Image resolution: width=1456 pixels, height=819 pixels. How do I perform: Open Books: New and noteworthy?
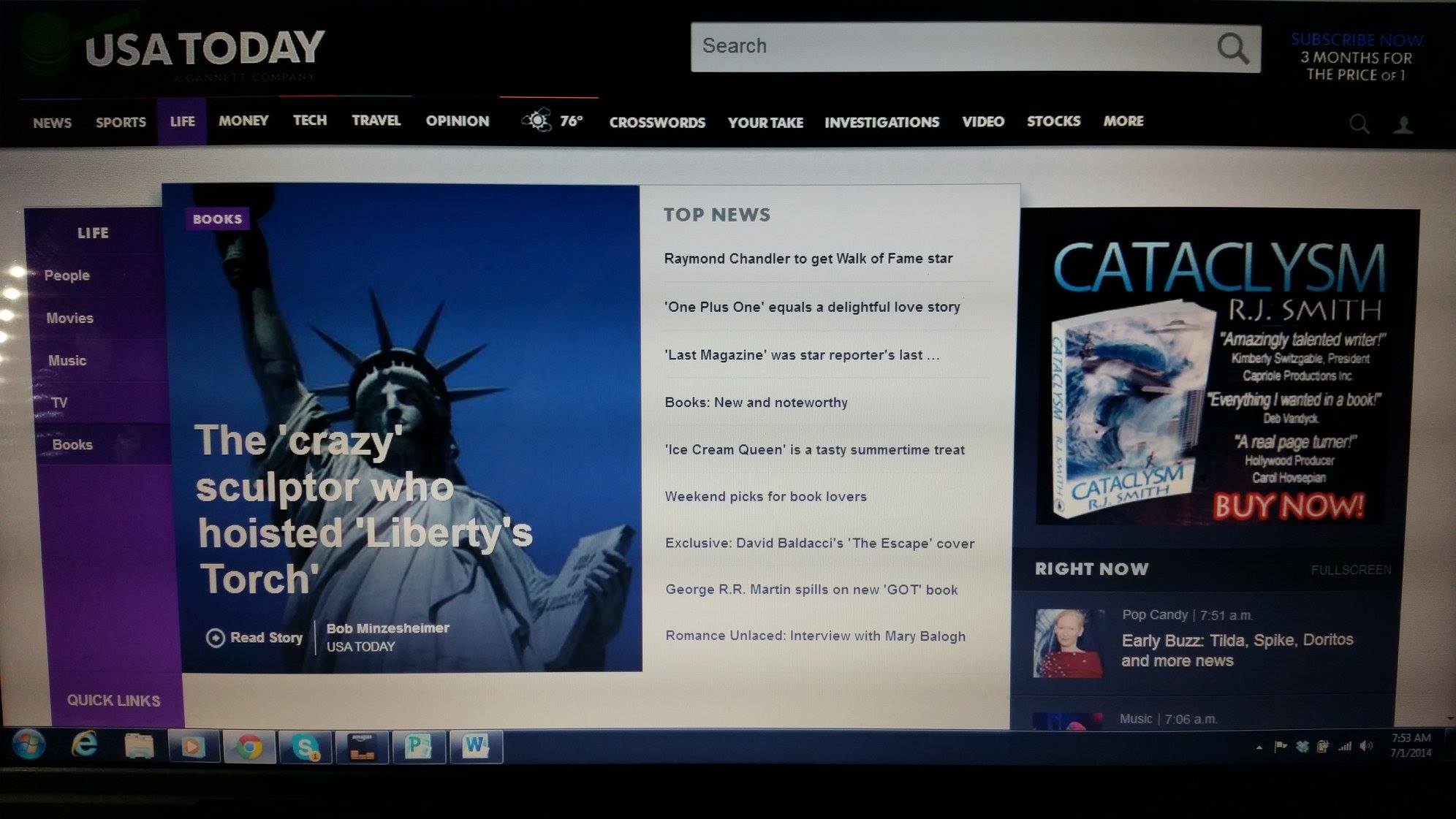click(x=756, y=403)
